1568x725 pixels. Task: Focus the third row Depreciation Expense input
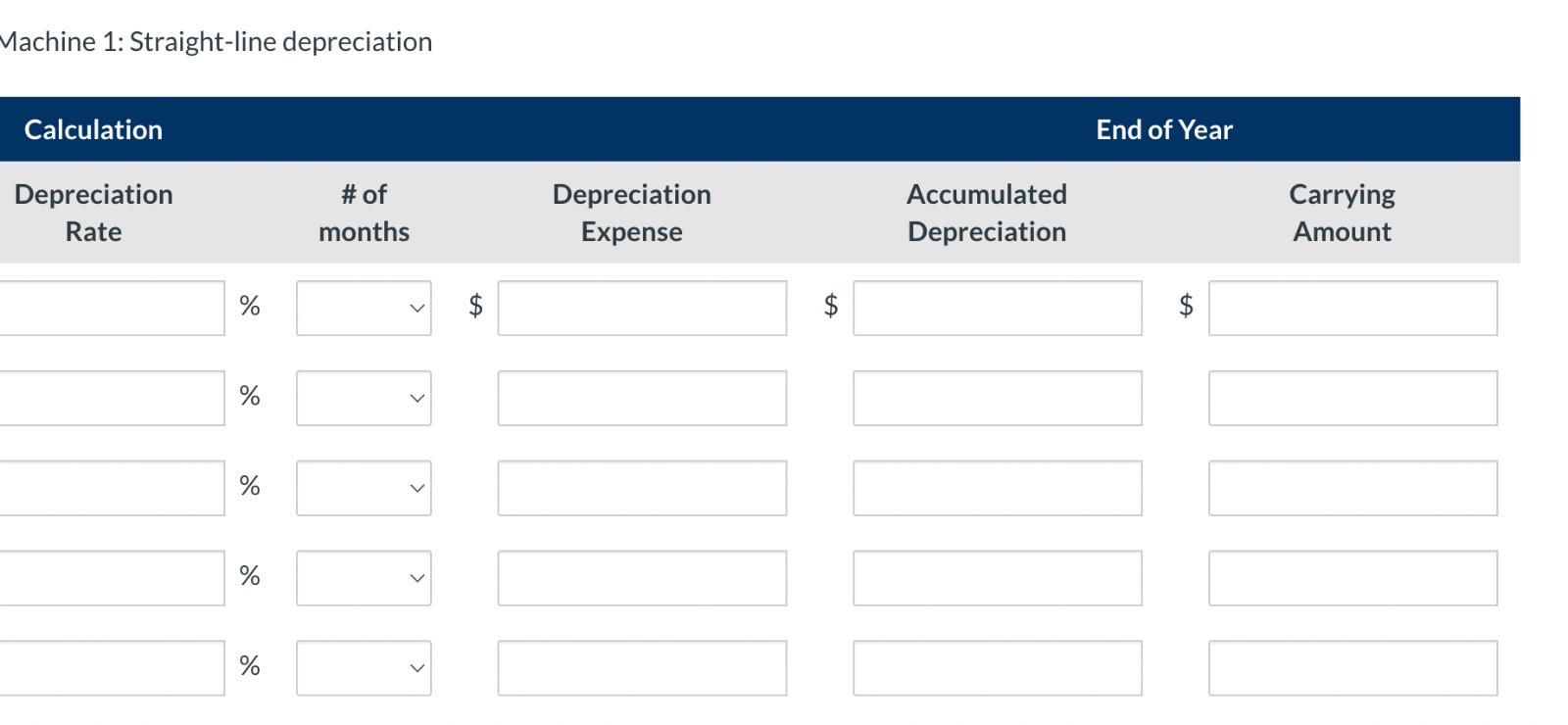tap(642, 488)
